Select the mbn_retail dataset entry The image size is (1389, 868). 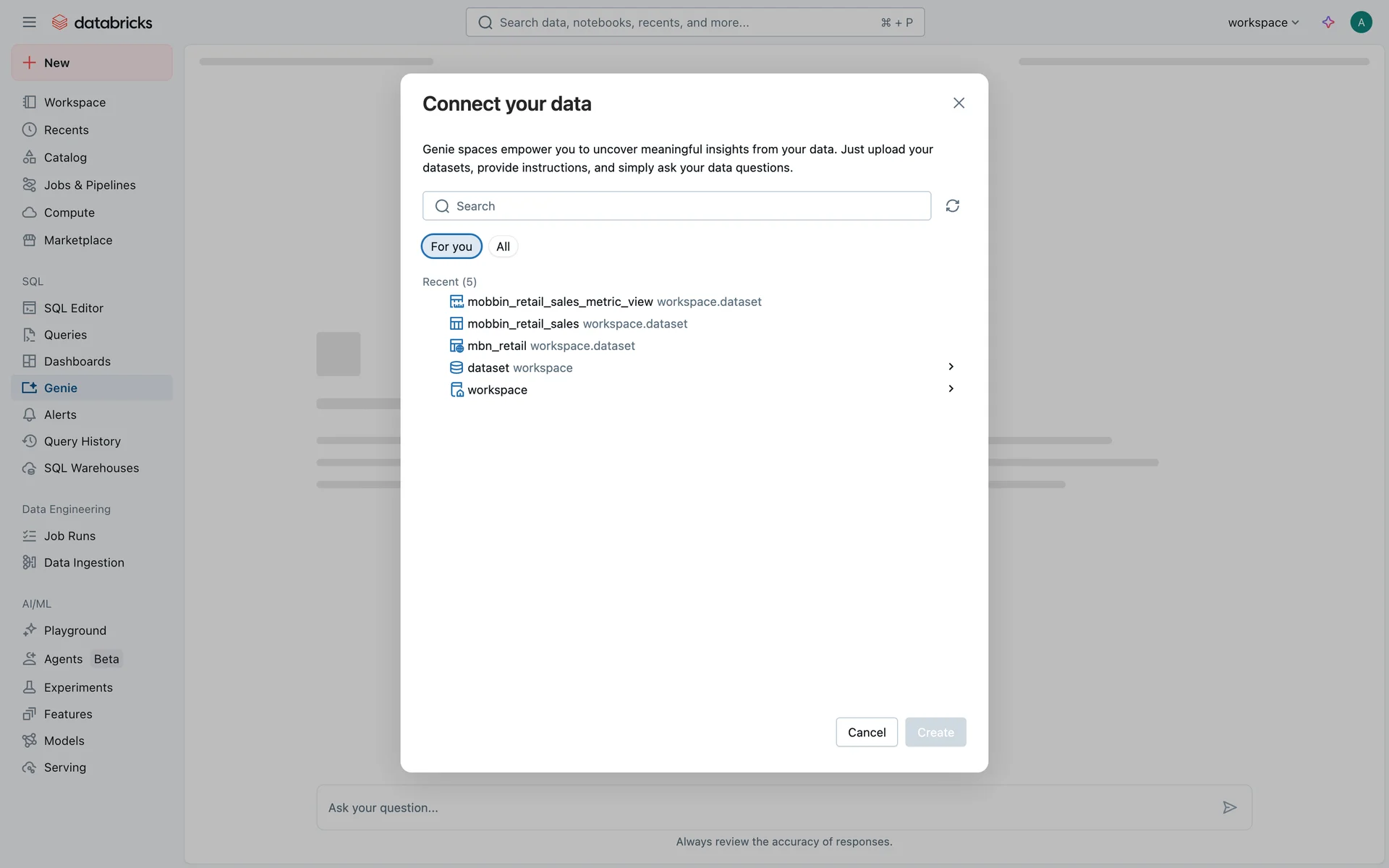497,346
